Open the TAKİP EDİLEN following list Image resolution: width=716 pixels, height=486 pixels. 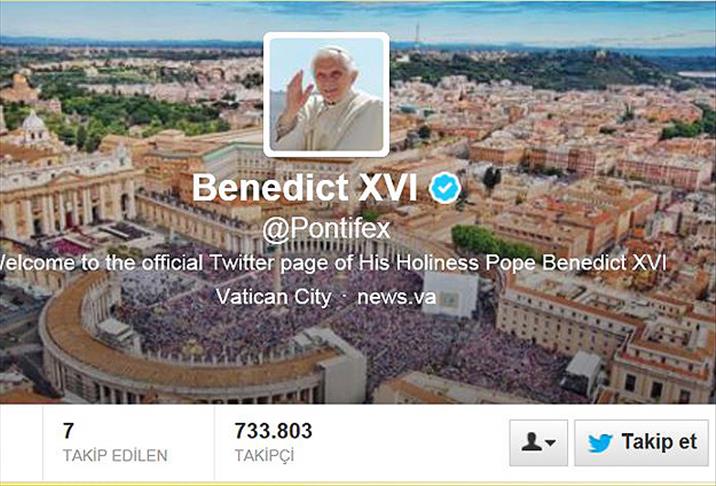(115, 455)
